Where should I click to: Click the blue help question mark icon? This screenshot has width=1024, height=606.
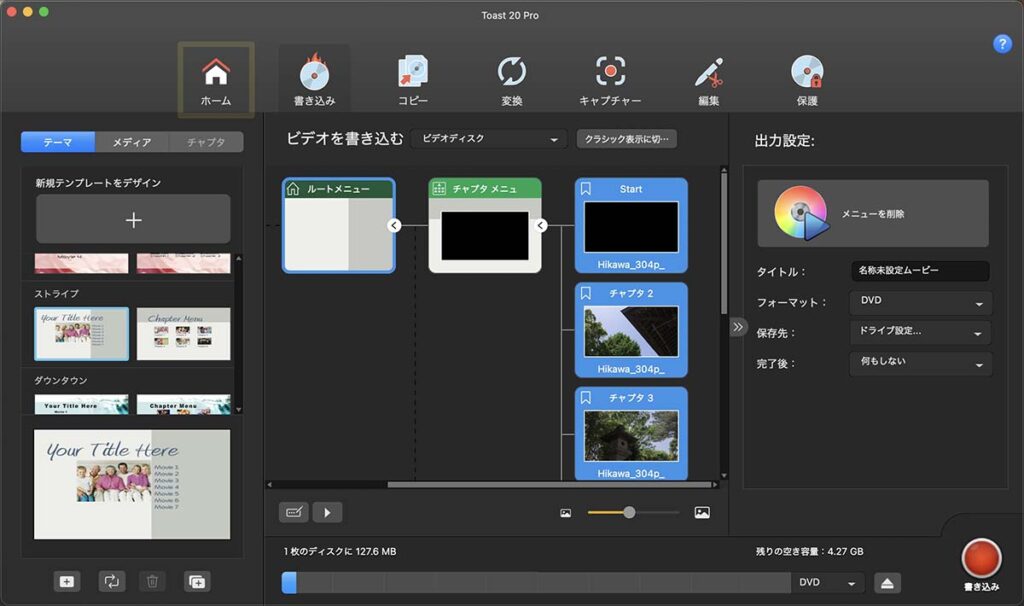[x=1002, y=44]
